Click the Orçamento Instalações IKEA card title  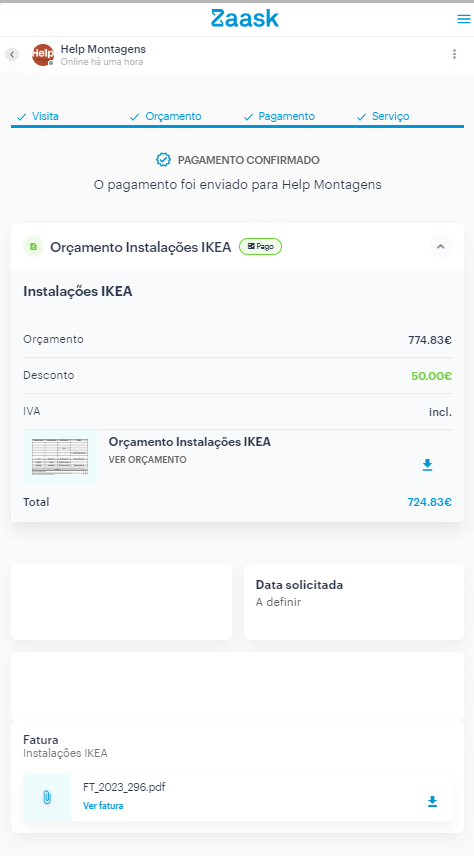coord(140,247)
